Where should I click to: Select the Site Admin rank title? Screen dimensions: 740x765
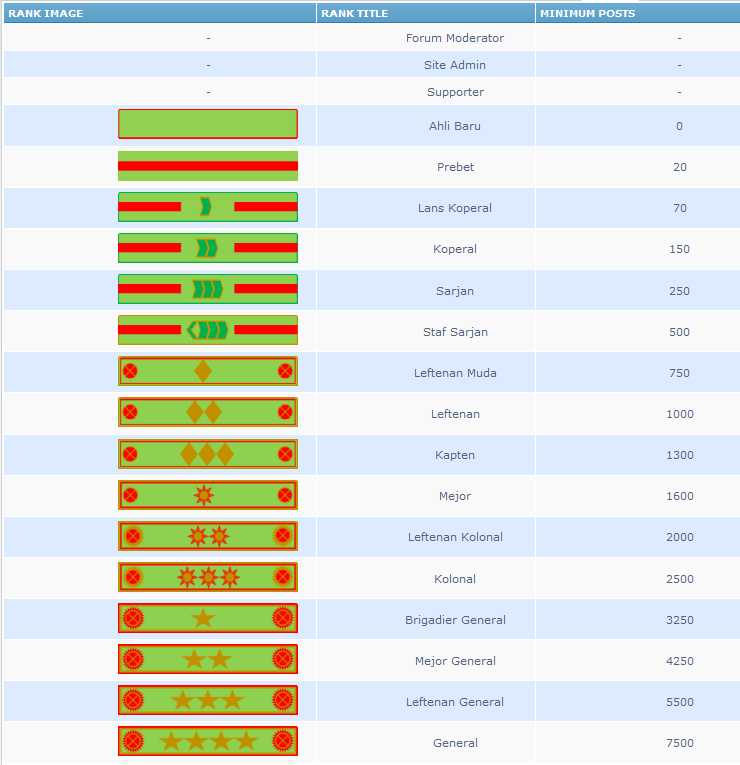click(455, 65)
